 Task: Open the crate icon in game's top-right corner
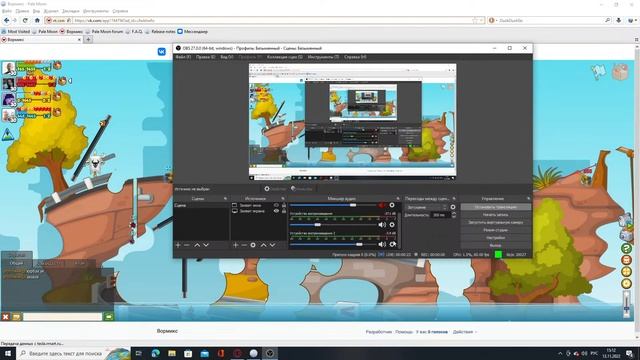click(x=620, y=72)
